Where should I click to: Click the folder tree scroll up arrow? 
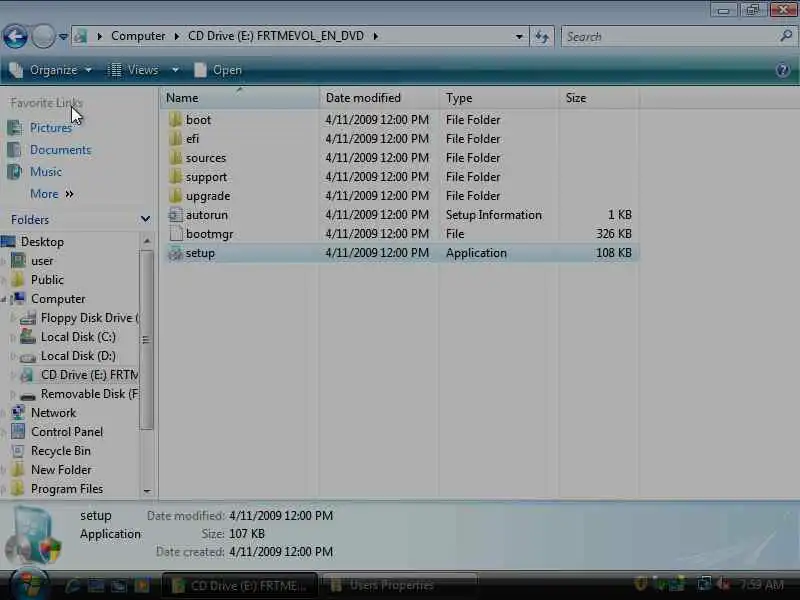point(147,240)
